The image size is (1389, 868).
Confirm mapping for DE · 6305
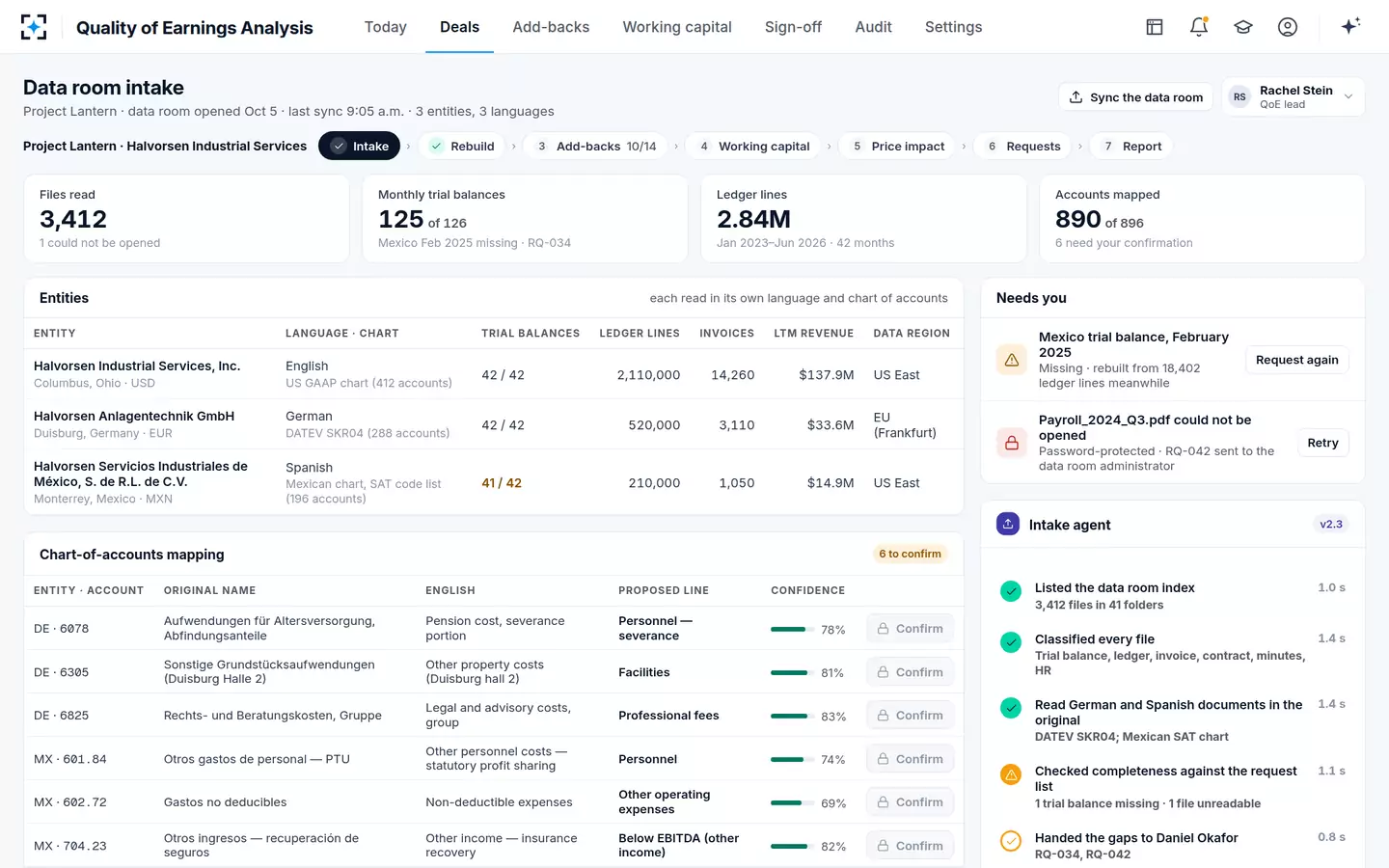coord(911,672)
